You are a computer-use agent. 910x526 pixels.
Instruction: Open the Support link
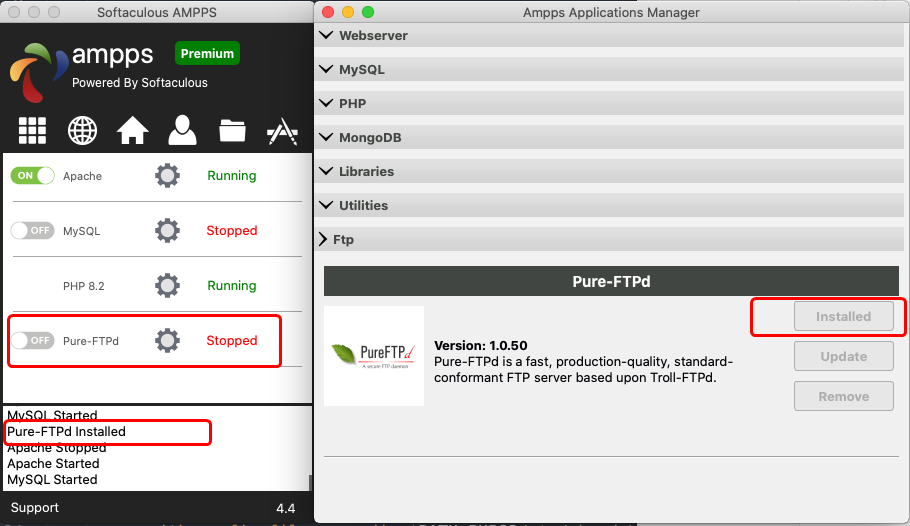35,507
